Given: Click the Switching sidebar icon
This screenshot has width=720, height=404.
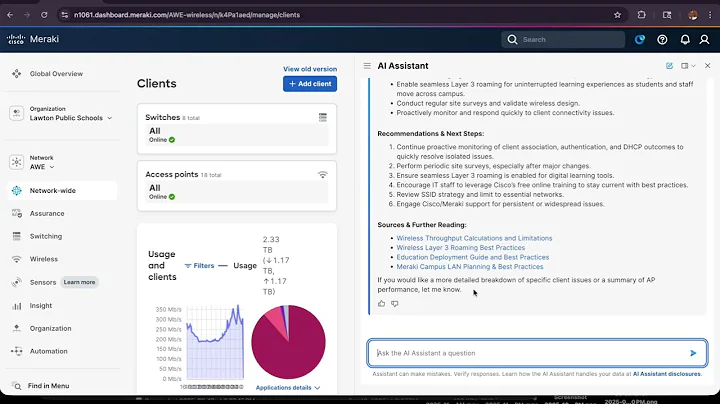Looking at the screenshot, I should pyautogui.click(x=17, y=236).
